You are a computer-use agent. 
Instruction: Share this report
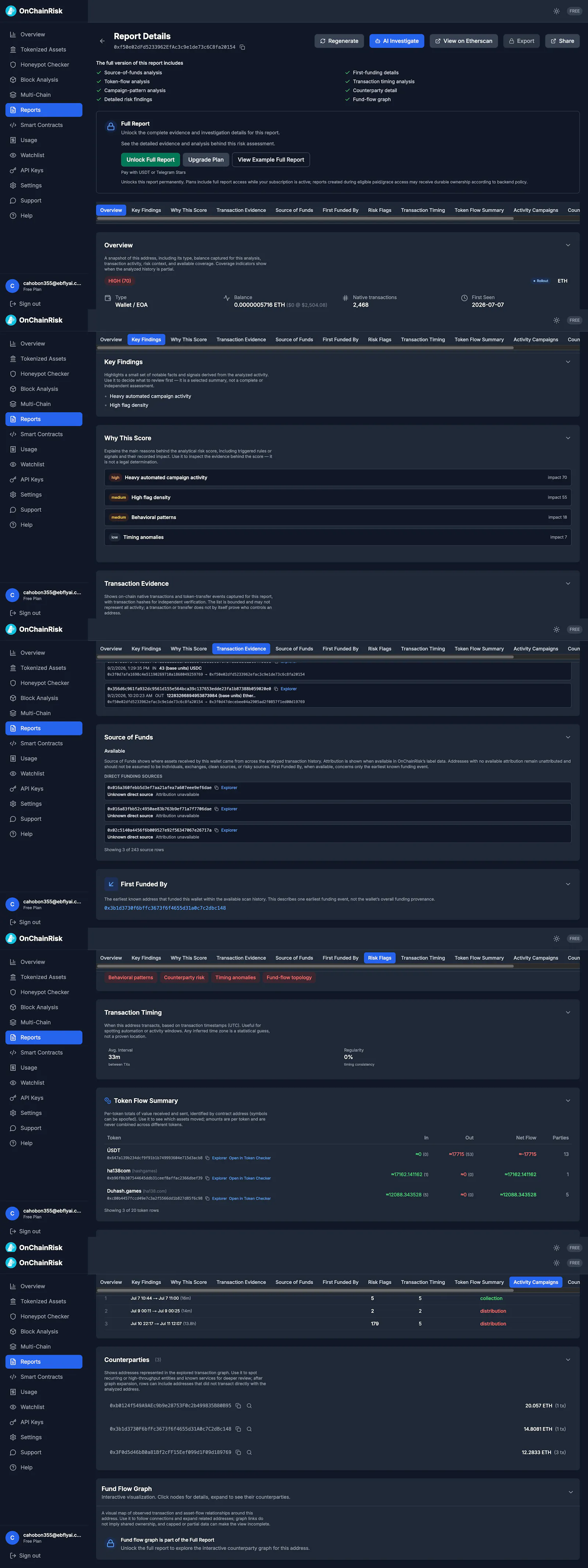(x=562, y=41)
